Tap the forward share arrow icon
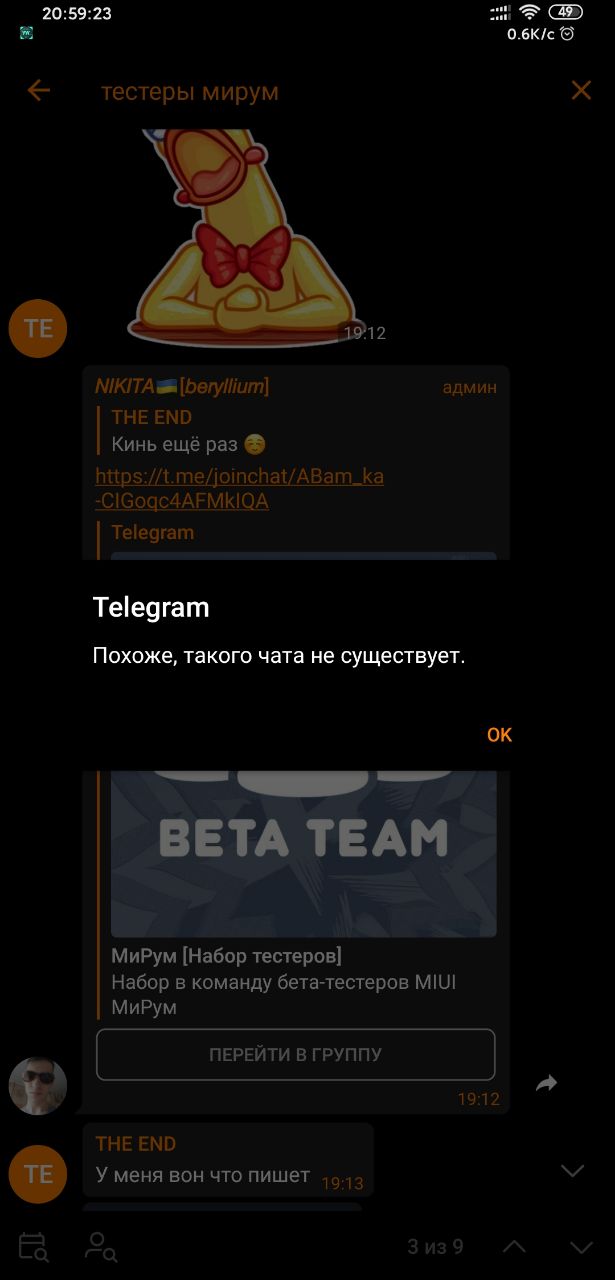 (x=546, y=1083)
